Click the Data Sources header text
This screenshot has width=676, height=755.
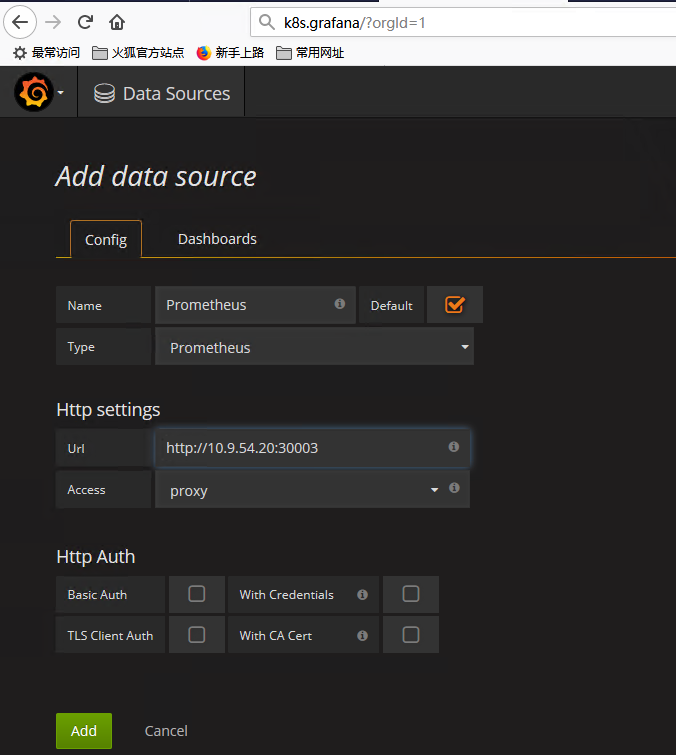coord(176,93)
